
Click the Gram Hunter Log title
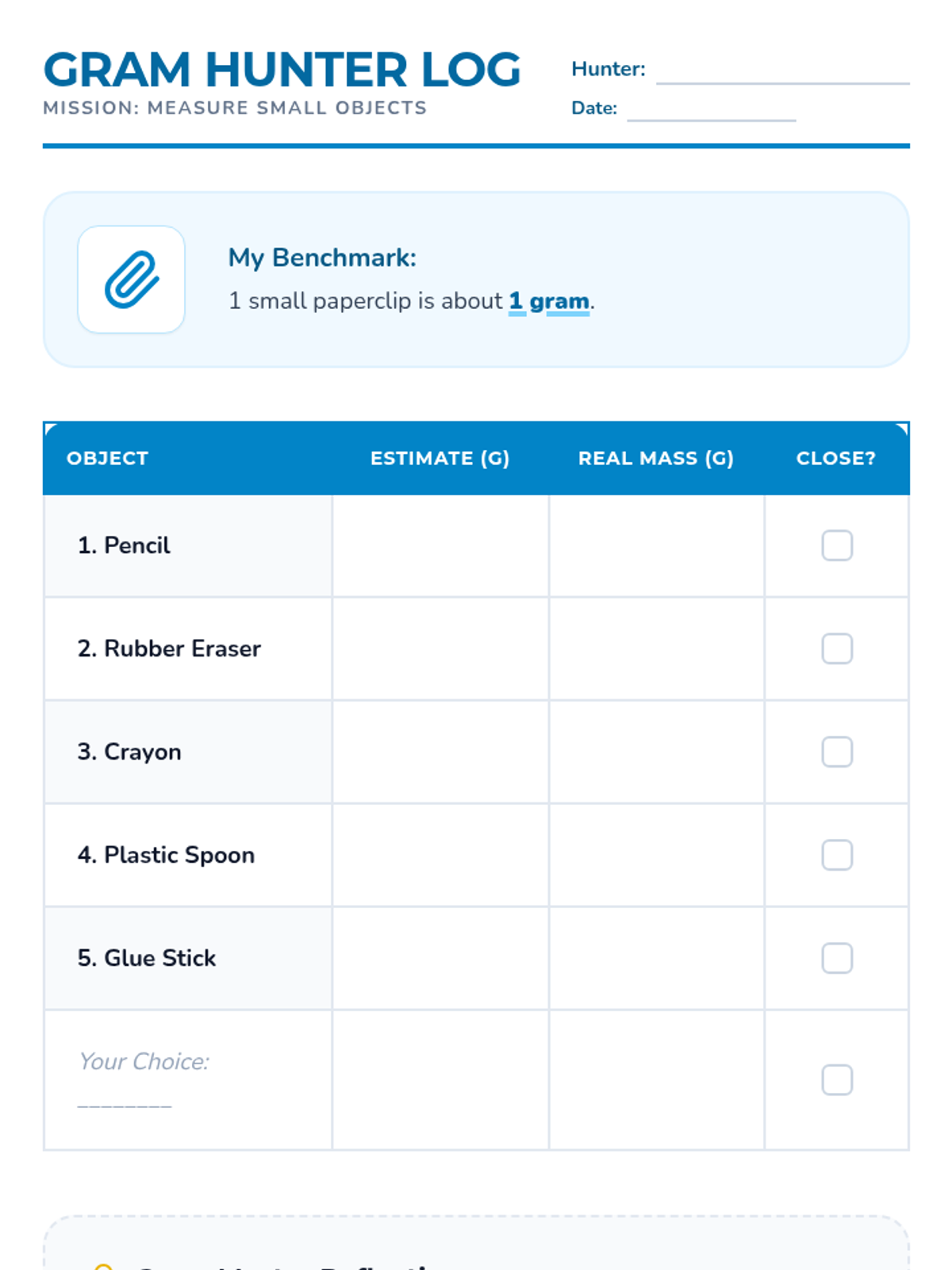282,70
